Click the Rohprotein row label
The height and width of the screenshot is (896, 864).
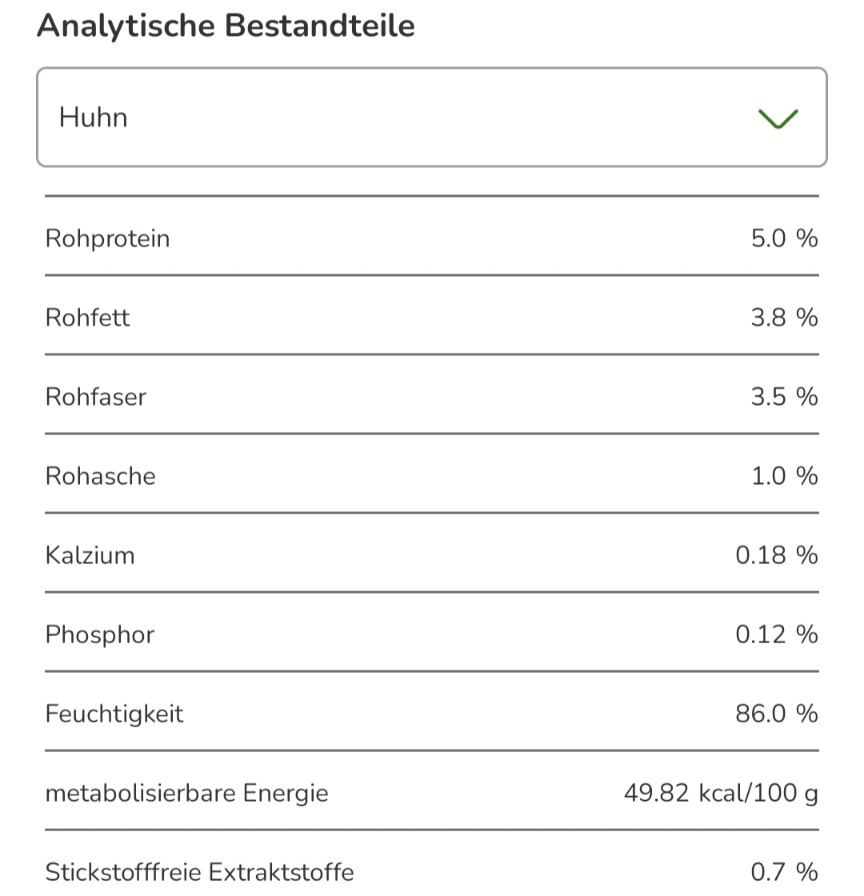click(107, 239)
